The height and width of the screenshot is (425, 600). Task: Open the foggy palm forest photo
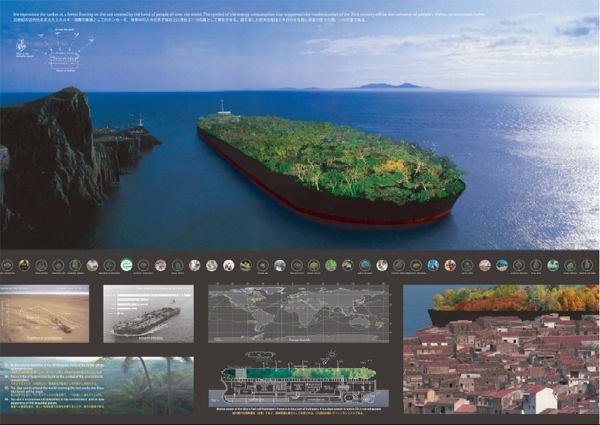click(97, 385)
